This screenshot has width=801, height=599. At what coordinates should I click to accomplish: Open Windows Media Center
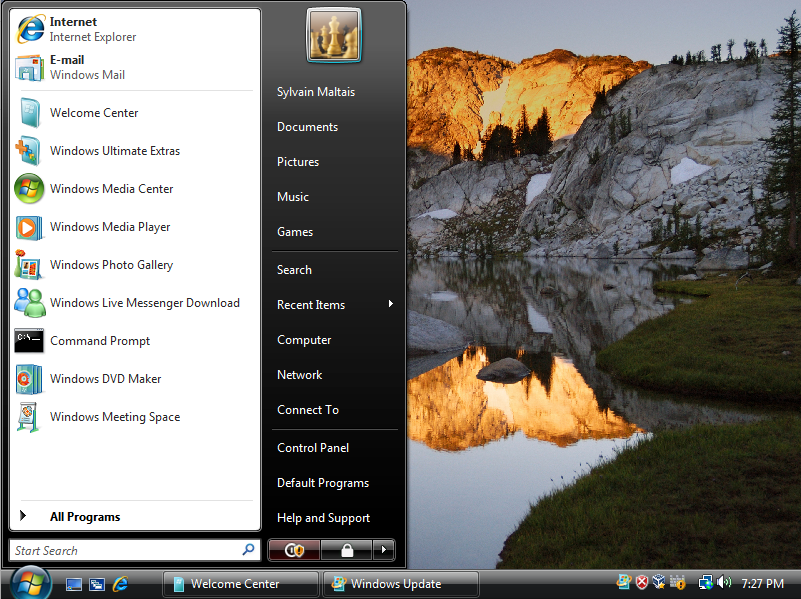pos(110,189)
